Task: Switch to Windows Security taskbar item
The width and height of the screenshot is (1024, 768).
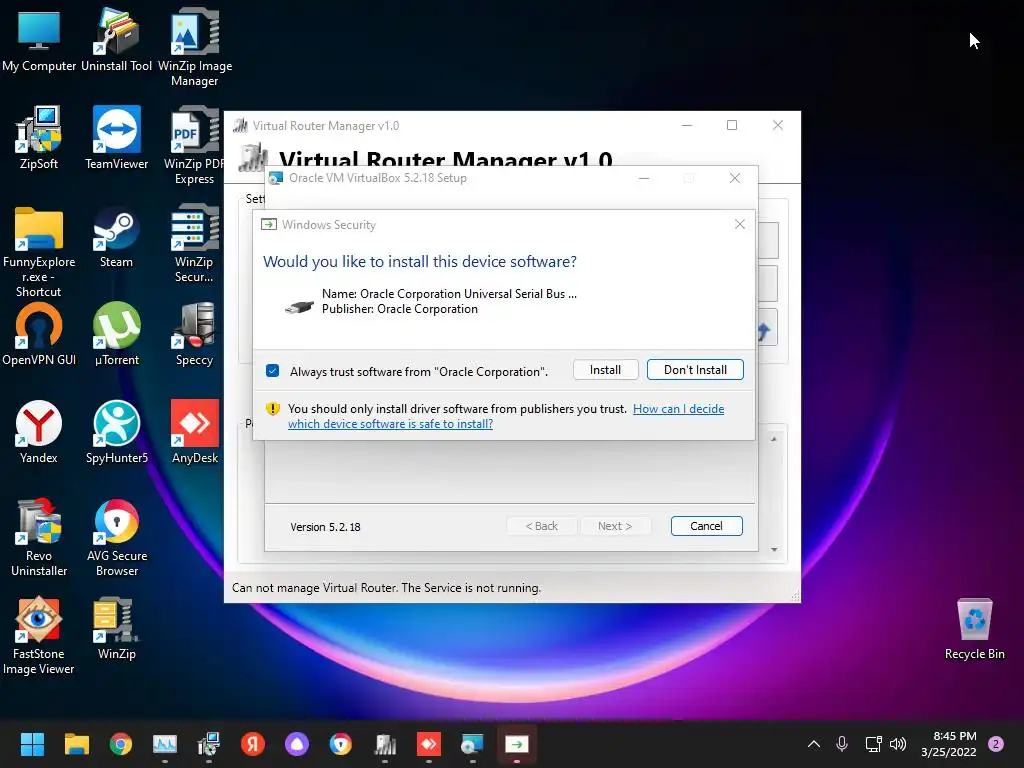Action: click(x=517, y=744)
